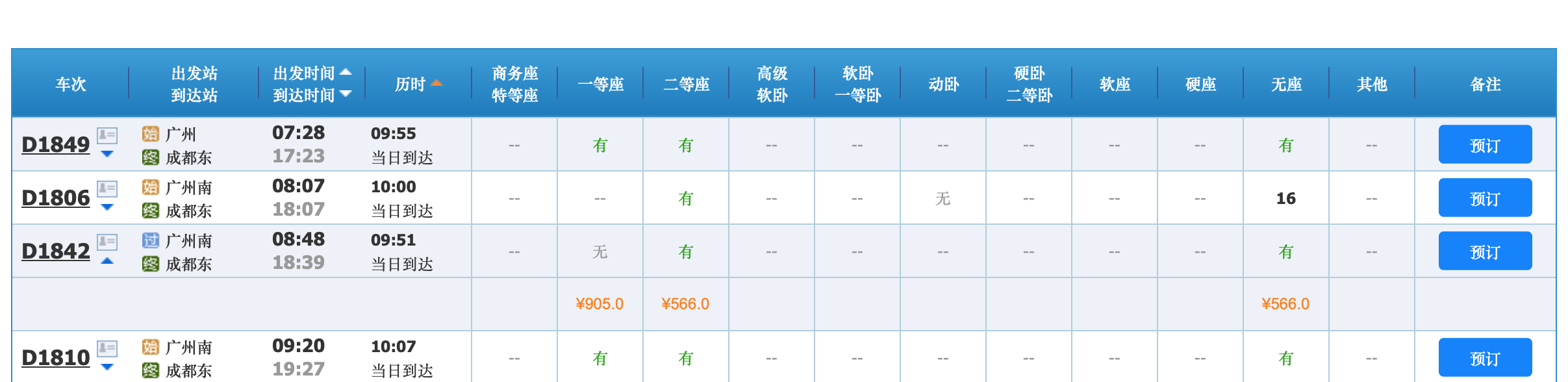Open passenger ID card icon for D1810
1568x382 pixels.
[107, 348]
